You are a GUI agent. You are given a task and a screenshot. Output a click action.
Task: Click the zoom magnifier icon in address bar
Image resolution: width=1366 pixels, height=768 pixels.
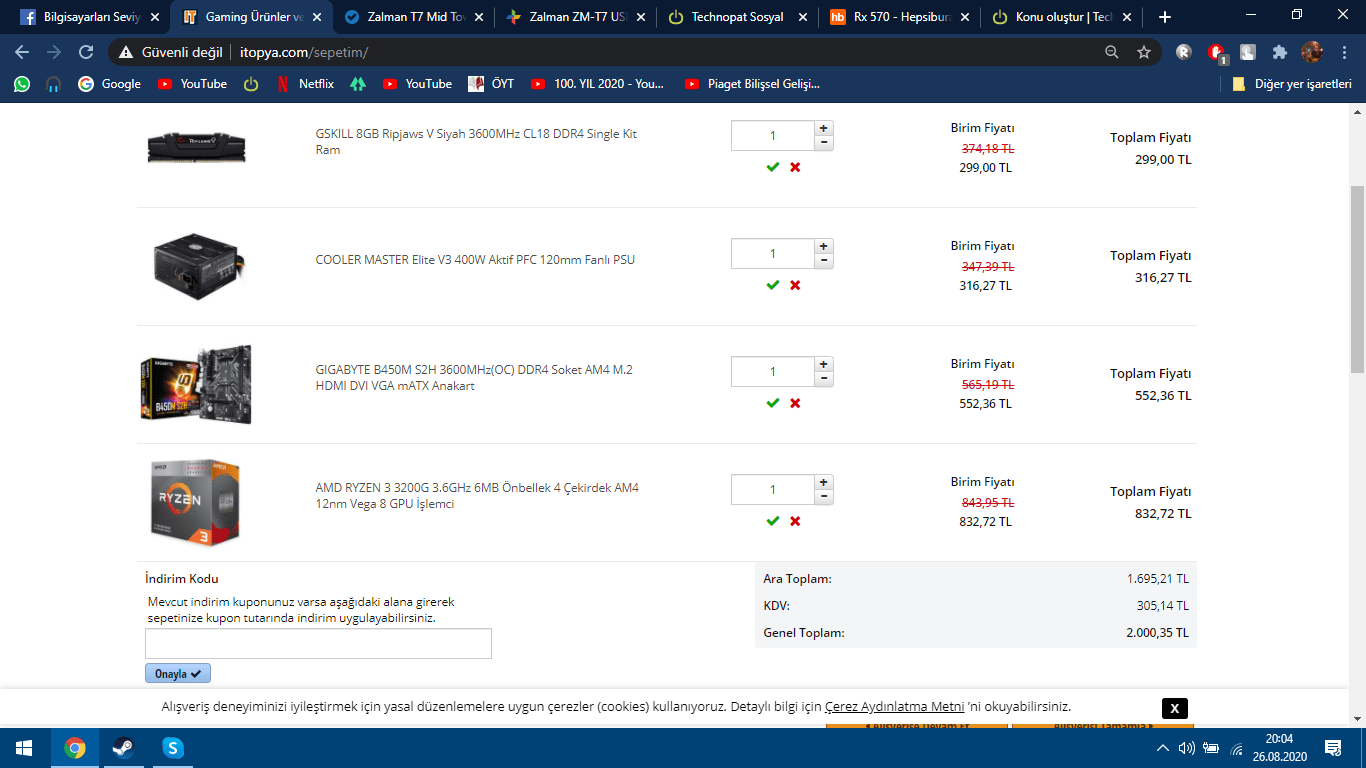point(1112,52)
